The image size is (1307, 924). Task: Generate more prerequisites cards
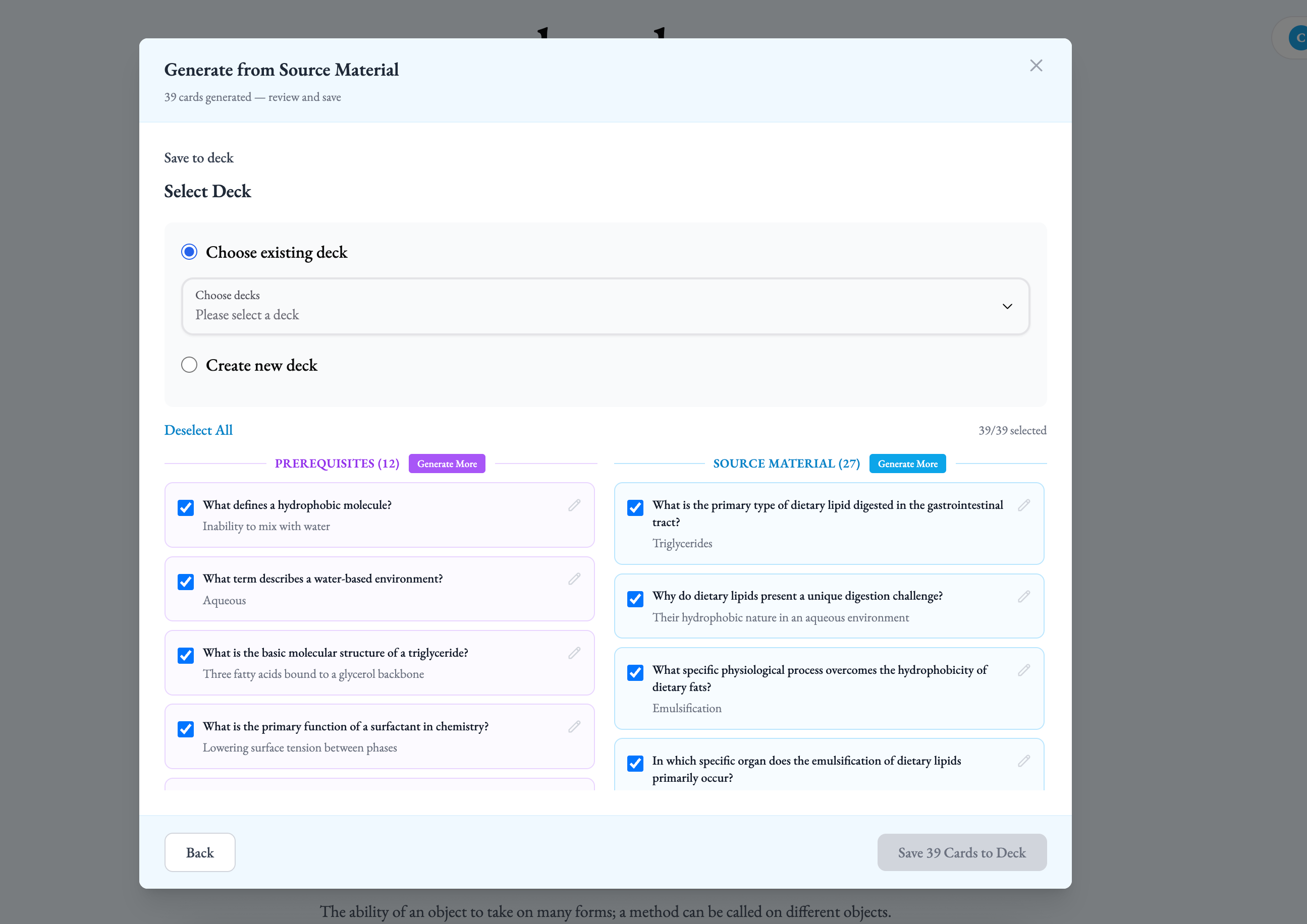click(446, 464)
